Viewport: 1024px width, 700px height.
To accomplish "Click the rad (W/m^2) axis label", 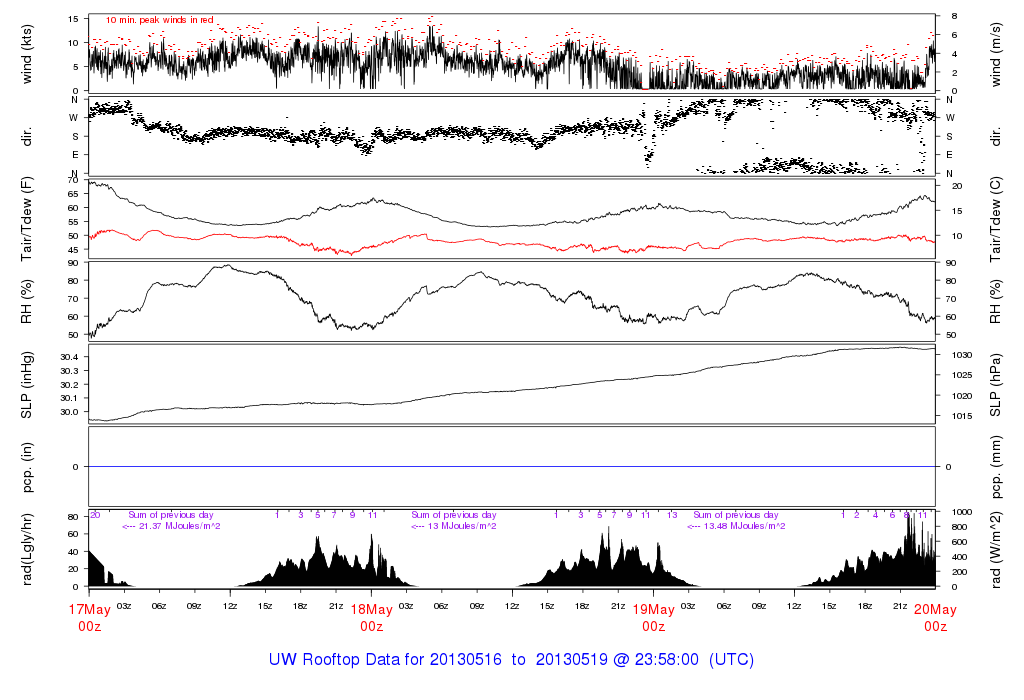I will pyautogui.click(x=998, y=549).
